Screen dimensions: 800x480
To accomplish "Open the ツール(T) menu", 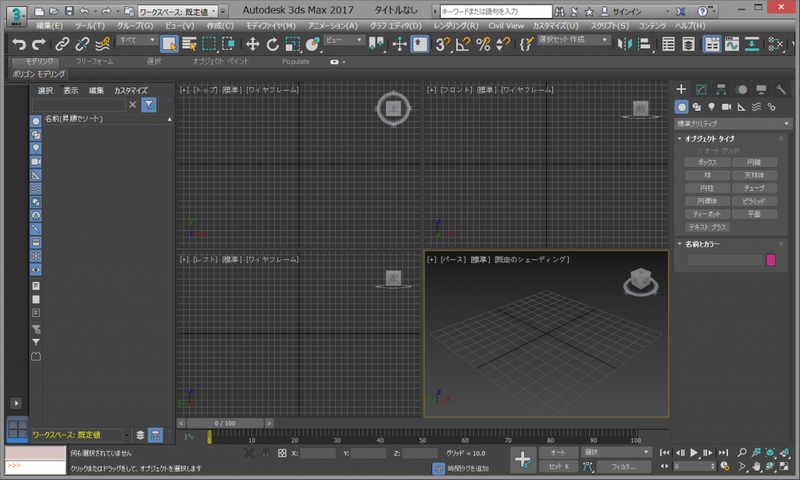I will click(x=90, y=26).
